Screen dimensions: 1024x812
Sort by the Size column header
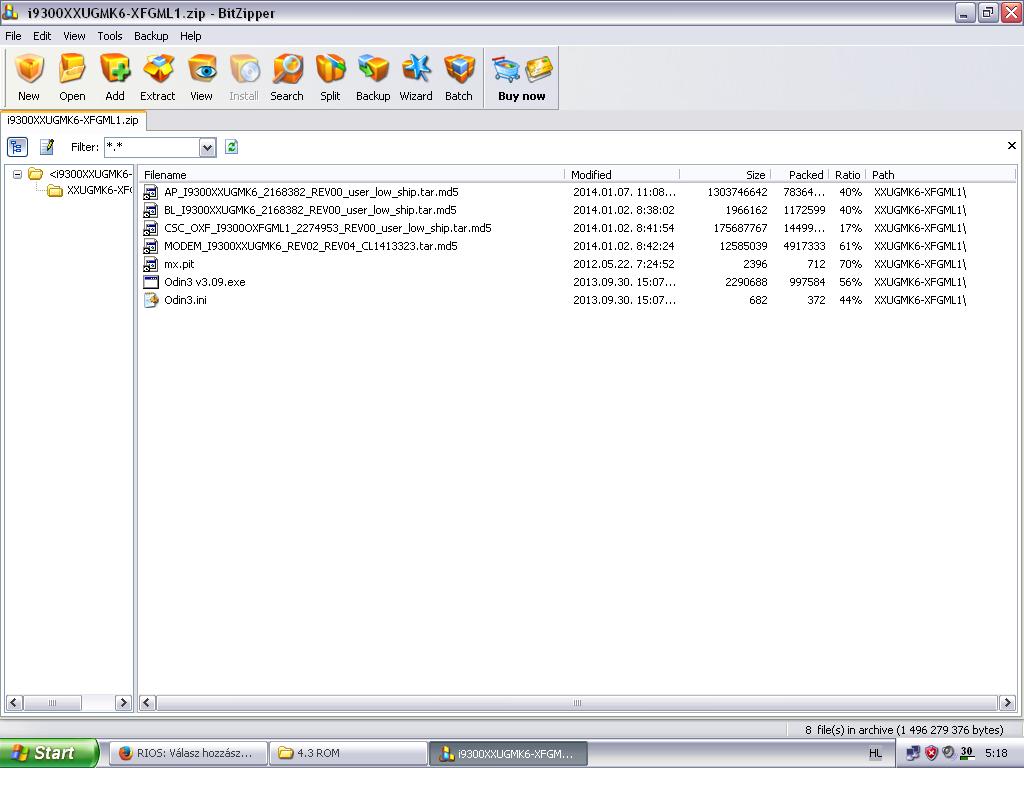(725, 175)
